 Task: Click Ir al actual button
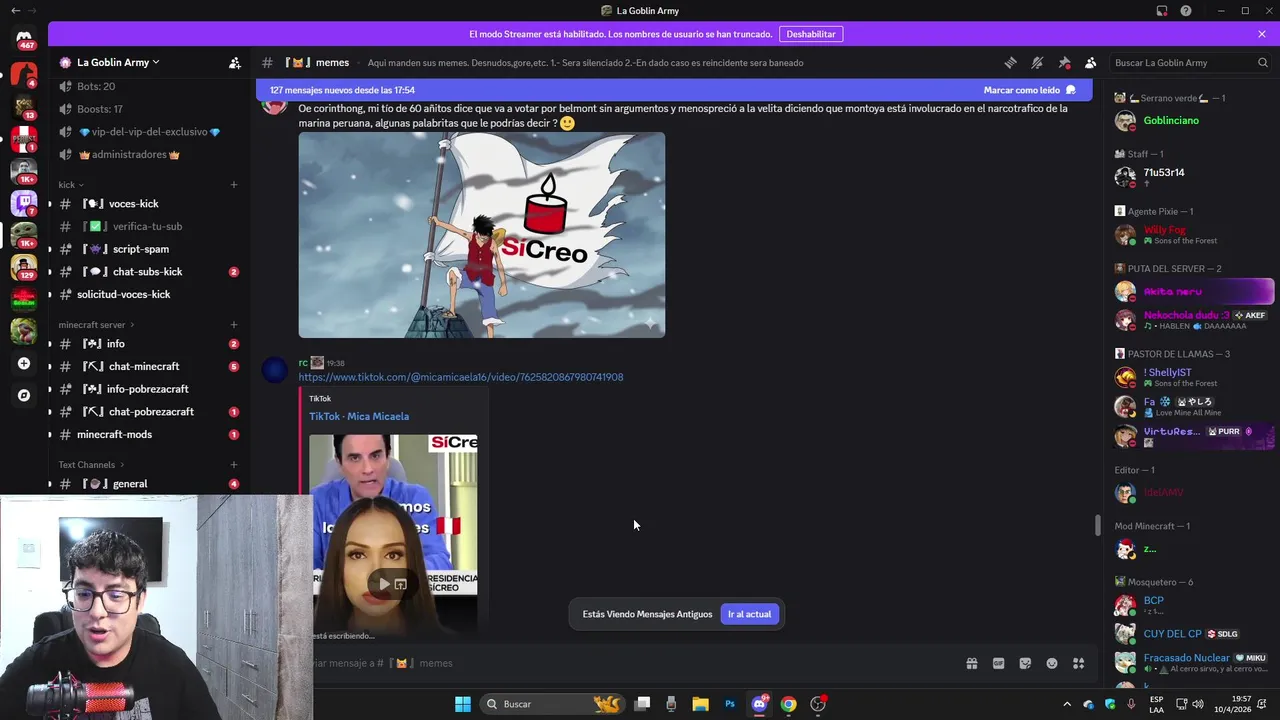pos(749,614)
